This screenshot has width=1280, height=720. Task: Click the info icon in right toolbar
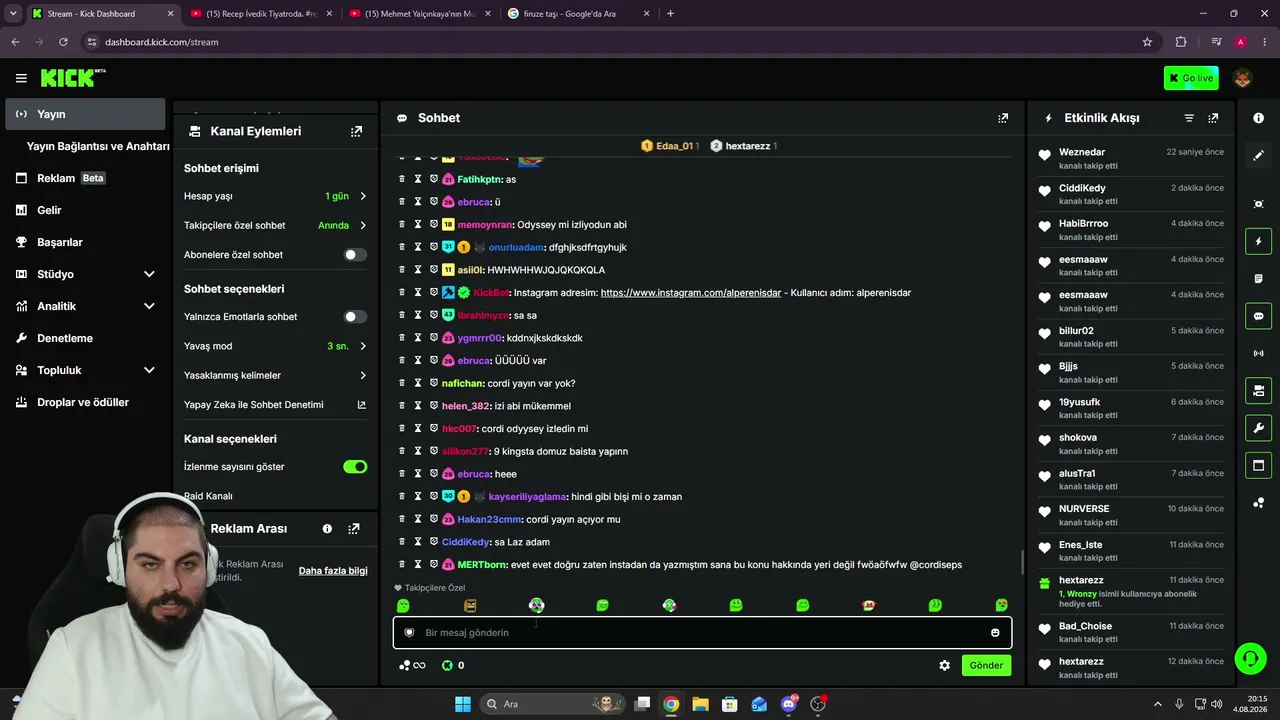click(1258, 118)
